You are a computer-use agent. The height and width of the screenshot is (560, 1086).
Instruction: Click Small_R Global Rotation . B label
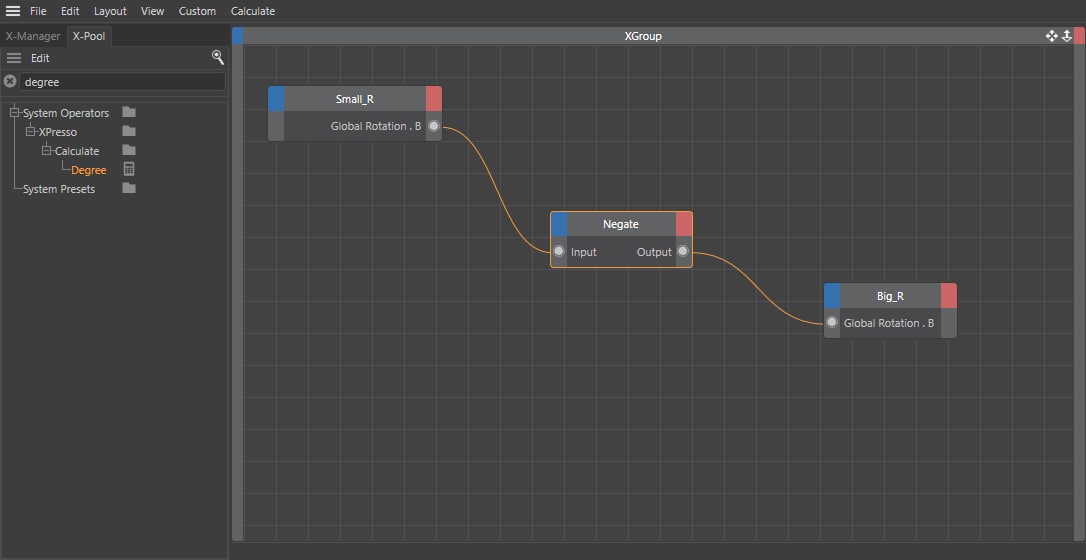pyautogui.click(x=376, y=126)
